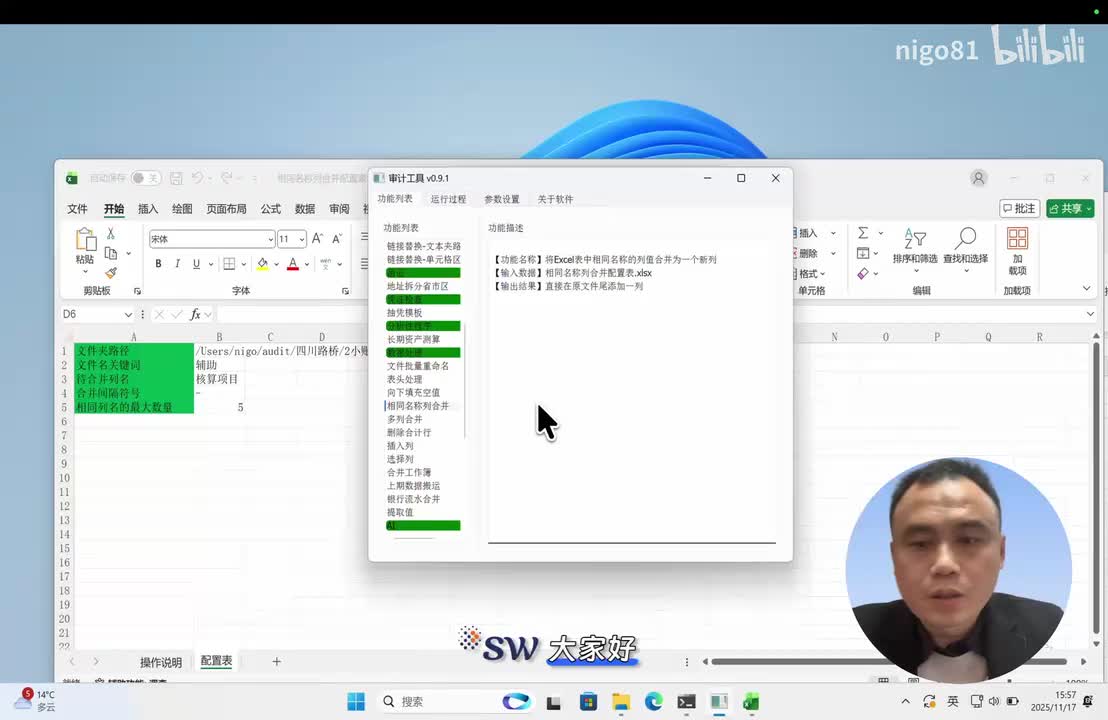The image size is (1108, 720).
Task: Open the 公式 ribbon tab in Excel
Action: pos(271,208)
